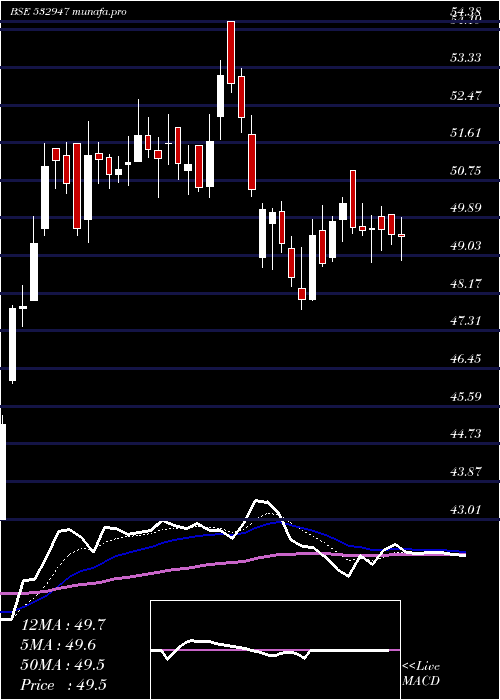The image size is (500, 700).
Task: Click the 43.87 price axis label
Action: [466, 471]
